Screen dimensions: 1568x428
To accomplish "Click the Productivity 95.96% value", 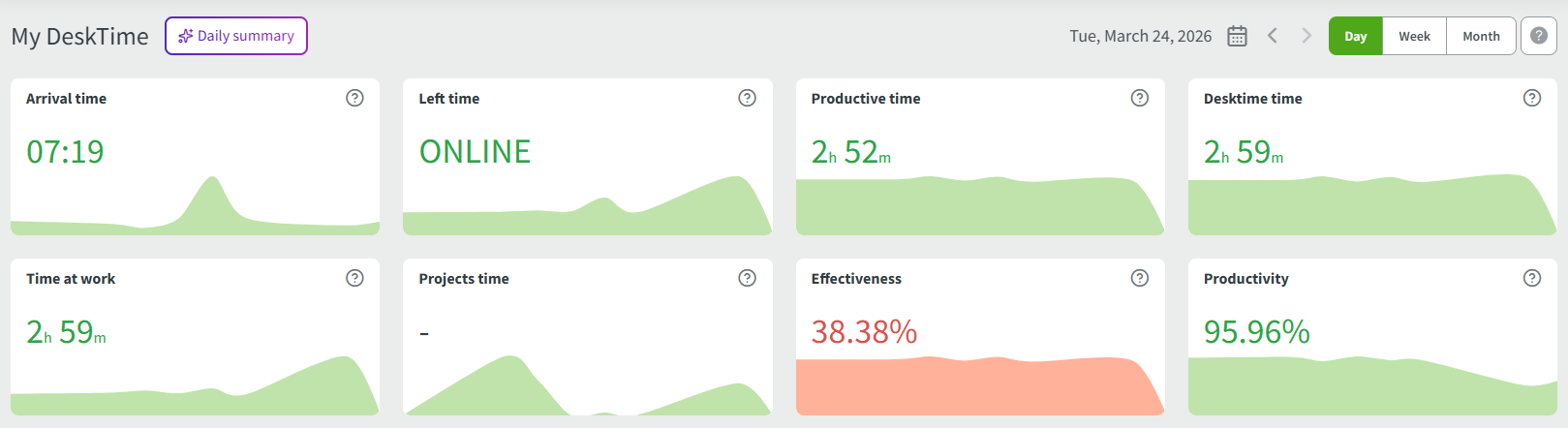I will 1256,332.
